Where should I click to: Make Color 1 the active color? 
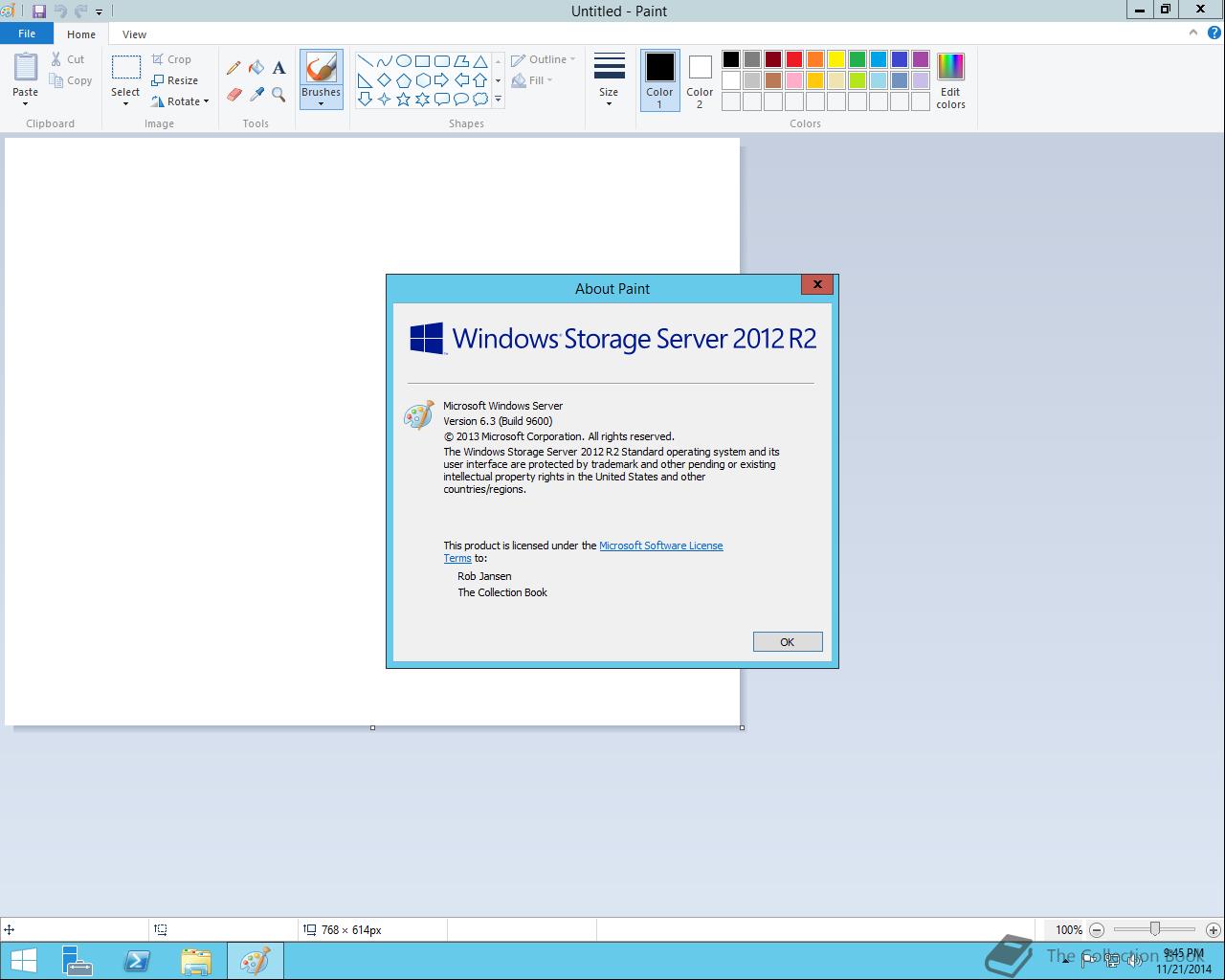point(659,80)
